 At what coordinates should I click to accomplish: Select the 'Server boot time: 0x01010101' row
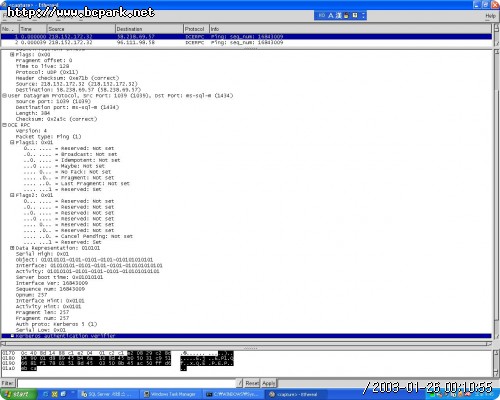59,277
